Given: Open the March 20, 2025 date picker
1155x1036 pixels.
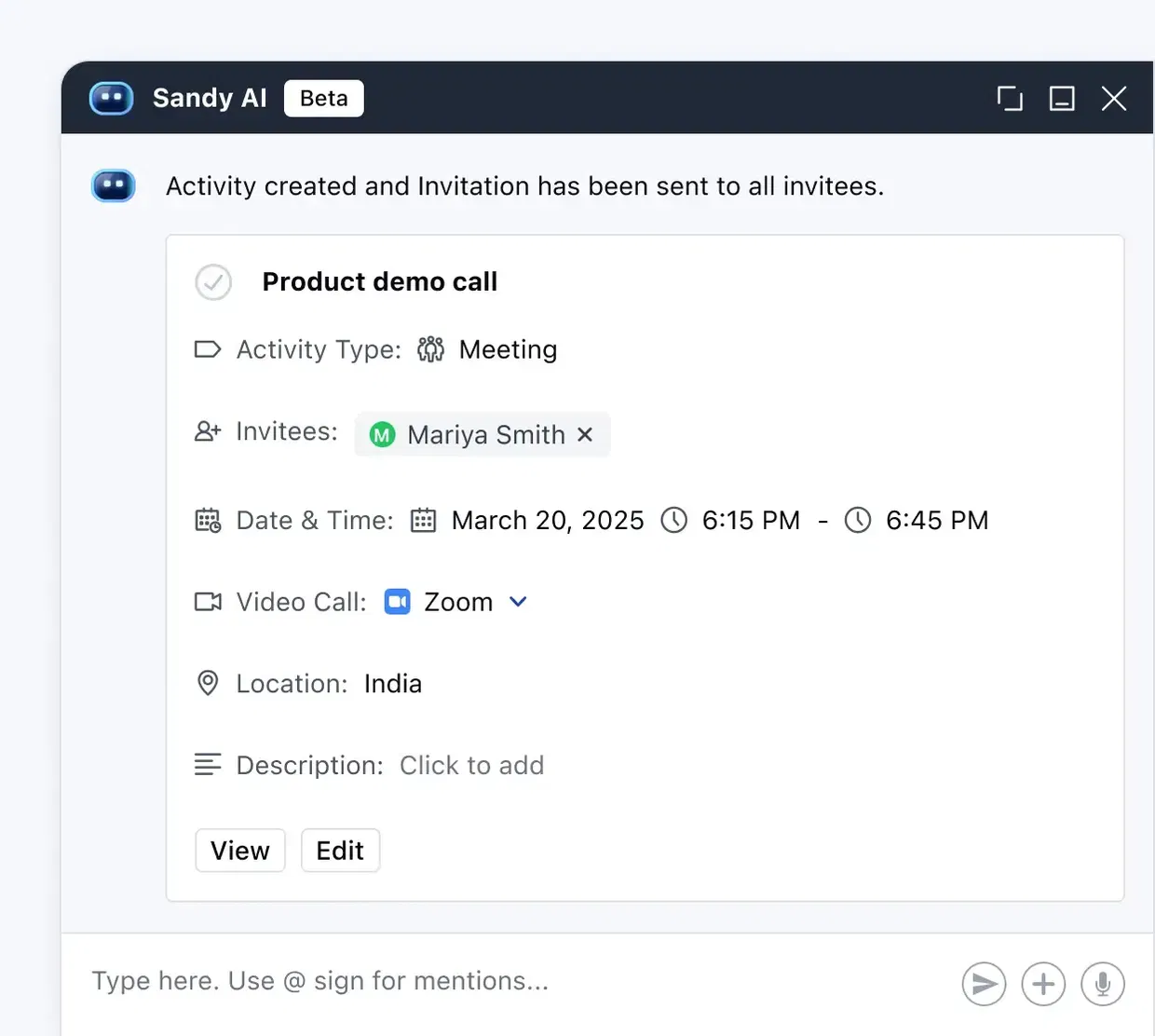Looking at the screenshot, I should pos(548,520).
